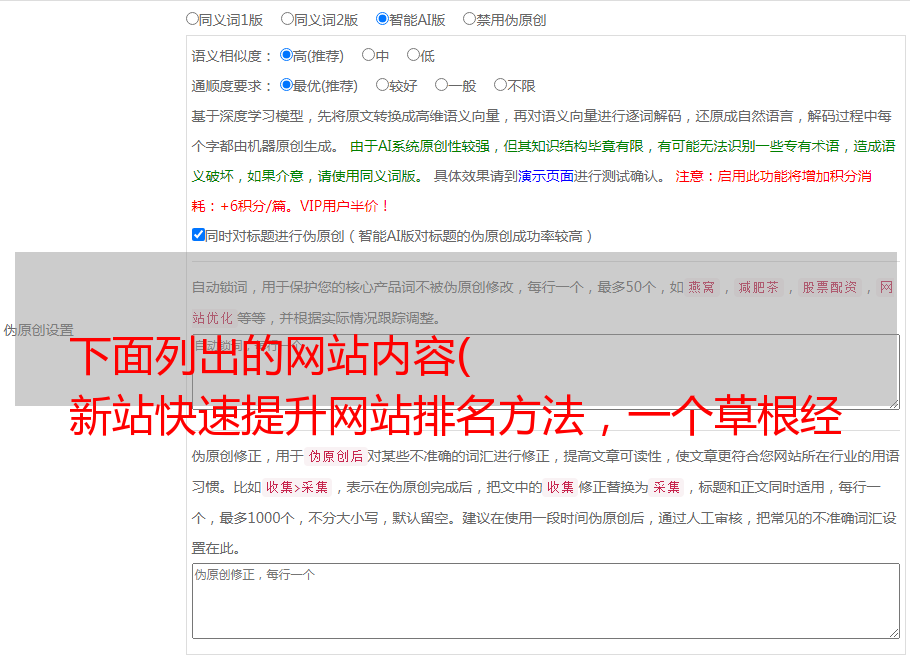Set 通顺度要求 to 不限
Viewport: 911px width, 658px height.
tap(500, 85)
